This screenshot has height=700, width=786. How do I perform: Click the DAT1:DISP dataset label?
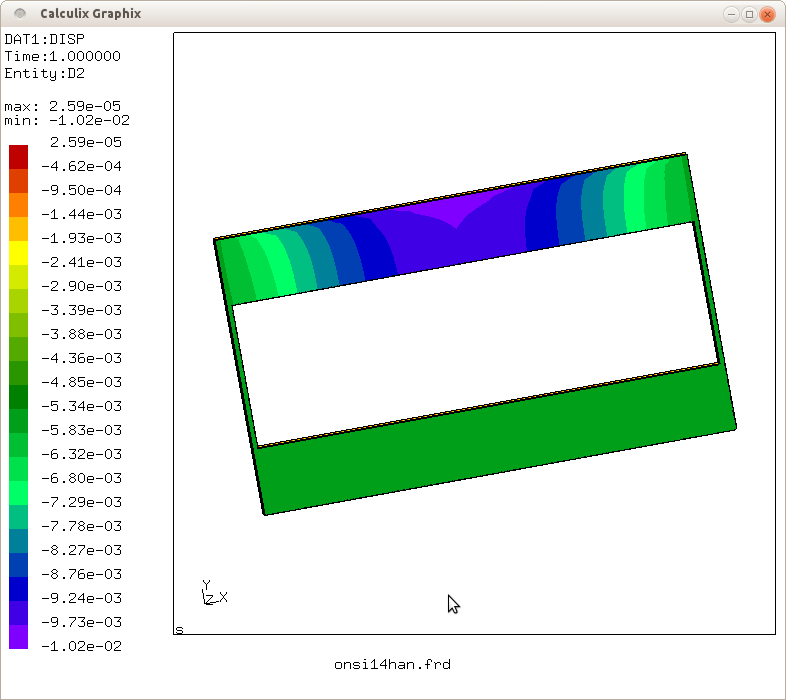[x=45, y=39]
